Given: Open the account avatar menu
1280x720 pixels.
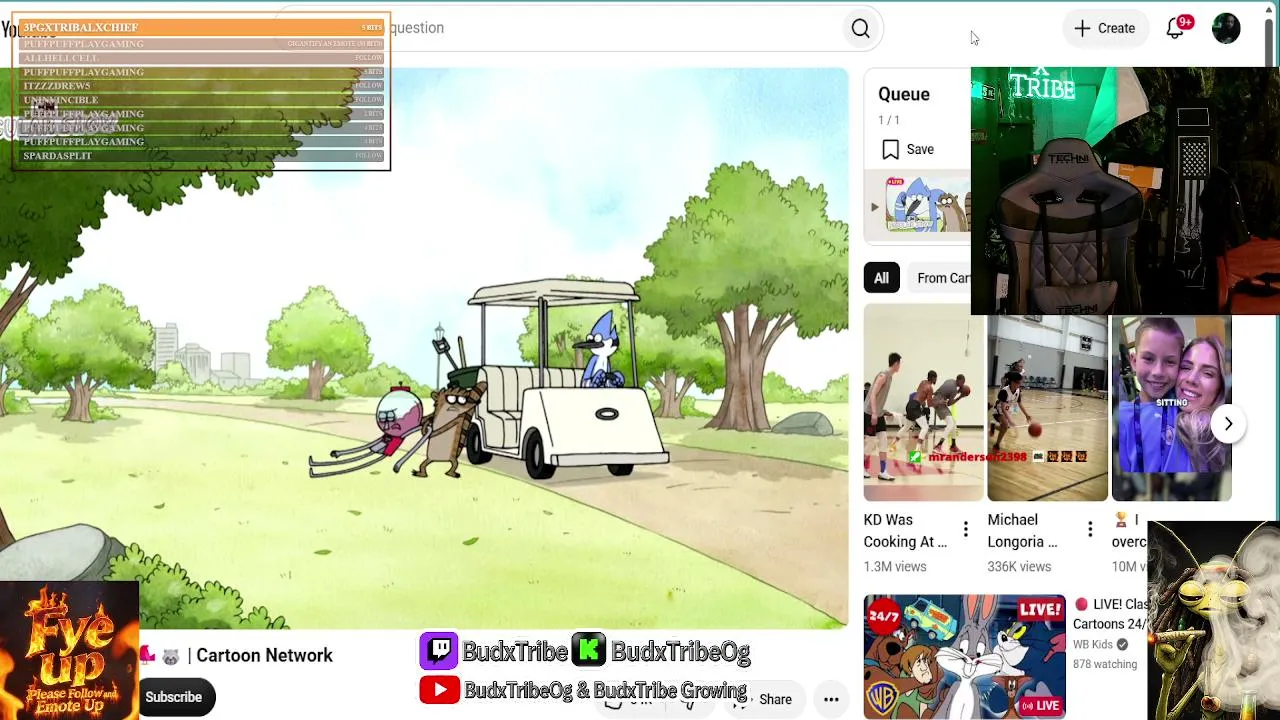Looking at the screenshot, I should pos(1226,28).
